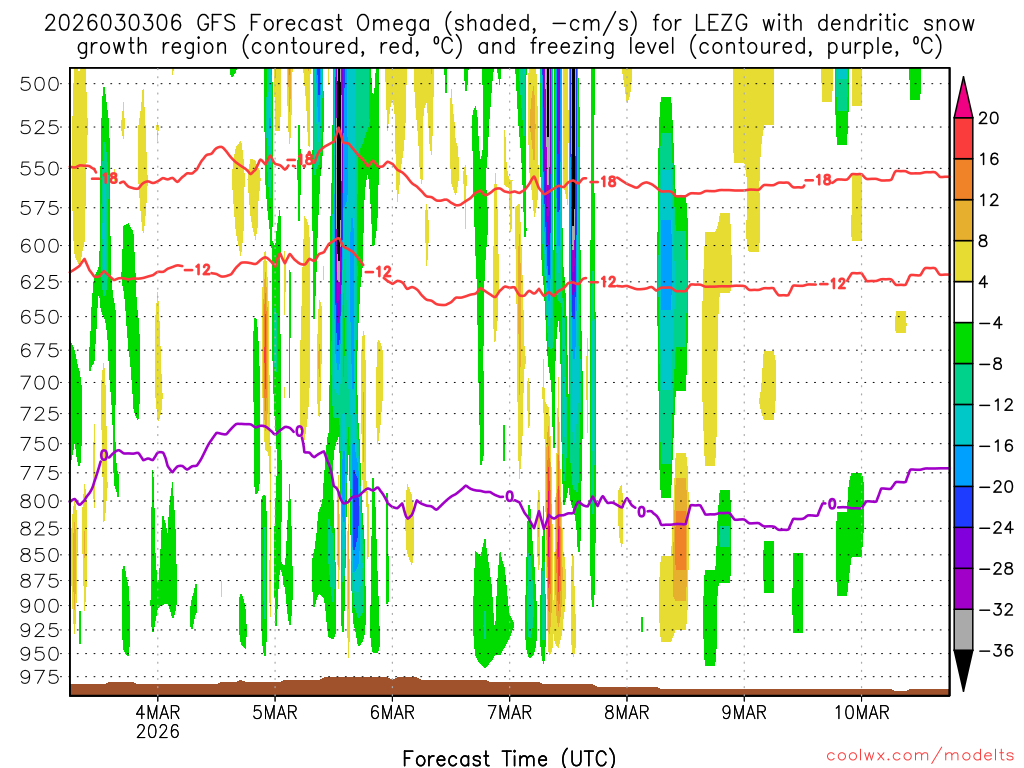Click the yellow swatch between 4 and 8
Image resolution: width=1024 pixels, height=768 pixels.
point(963,261)
